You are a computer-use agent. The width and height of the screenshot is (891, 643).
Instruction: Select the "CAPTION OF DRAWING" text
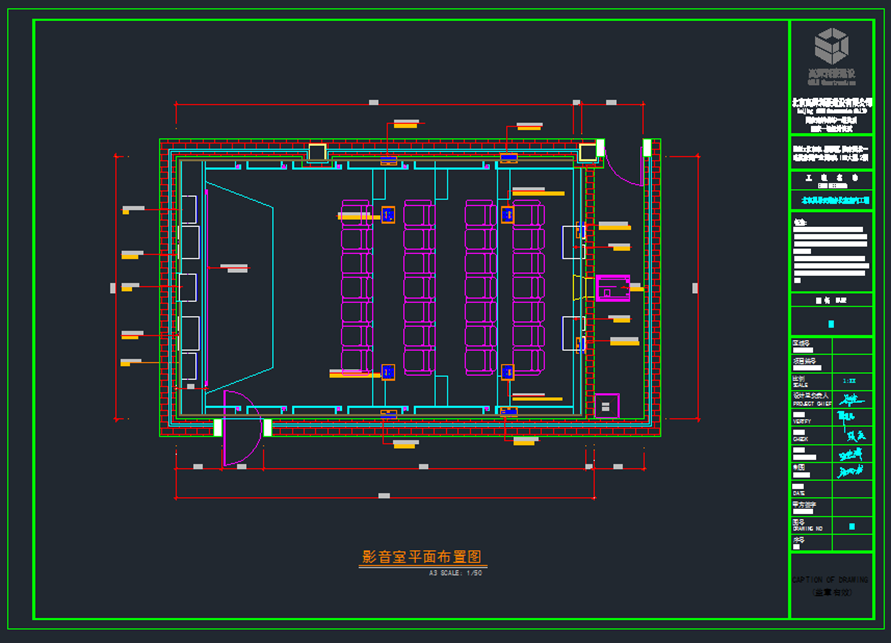tap(830, 580)
